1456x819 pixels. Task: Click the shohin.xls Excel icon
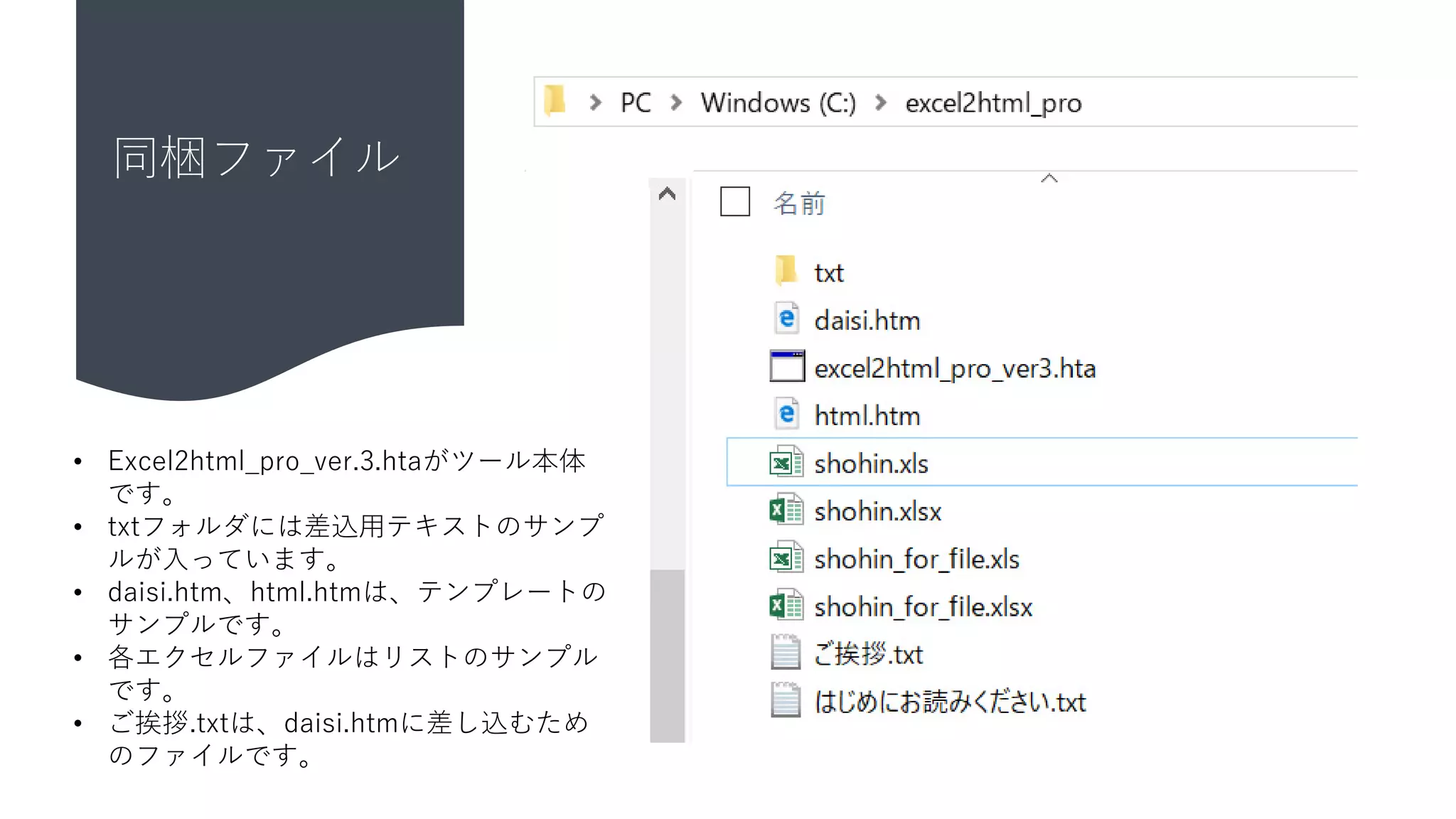click(786, 463)
